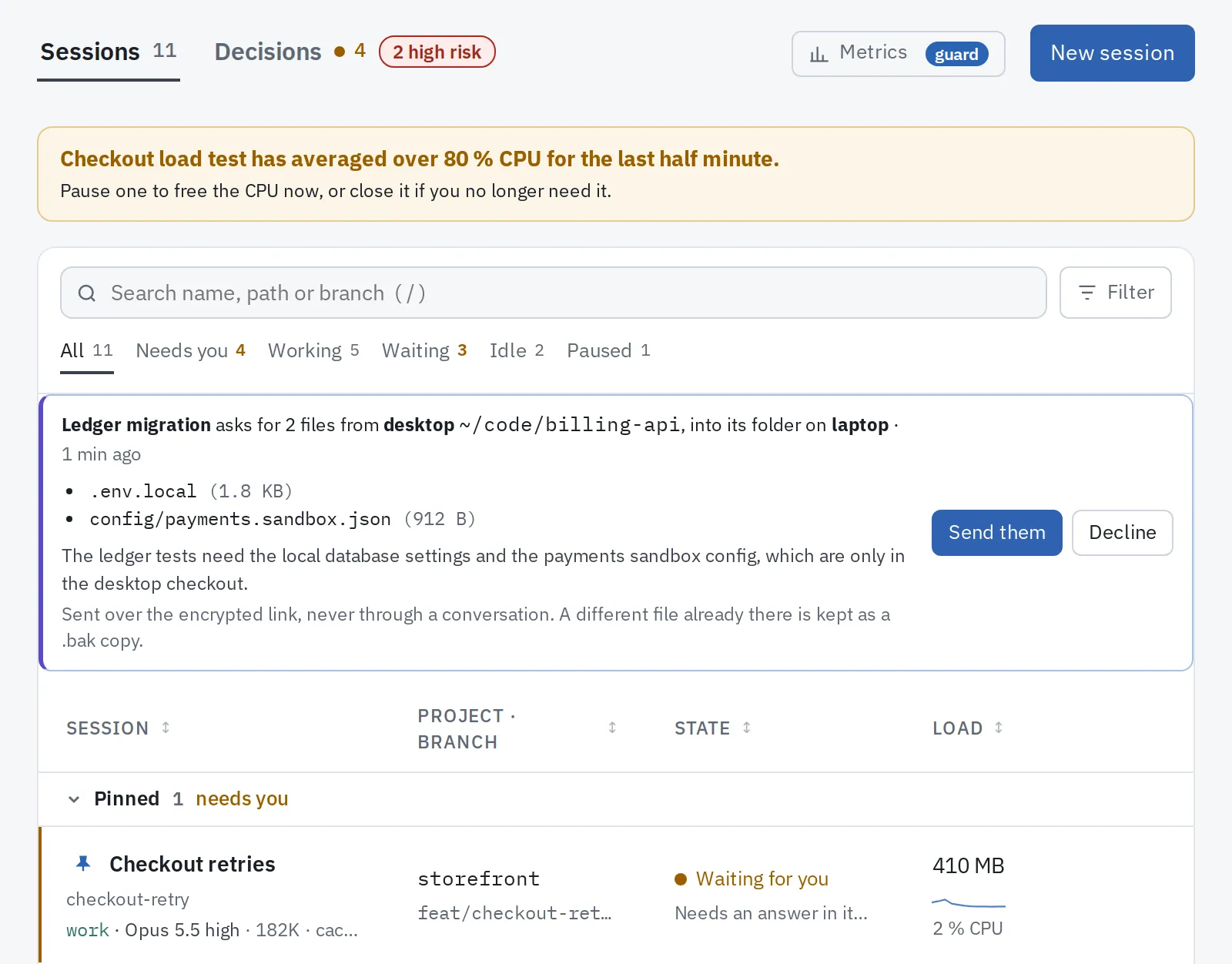
Task: Click the 410 MB load value
Action: pyautogui.click(x=968, y=865)
